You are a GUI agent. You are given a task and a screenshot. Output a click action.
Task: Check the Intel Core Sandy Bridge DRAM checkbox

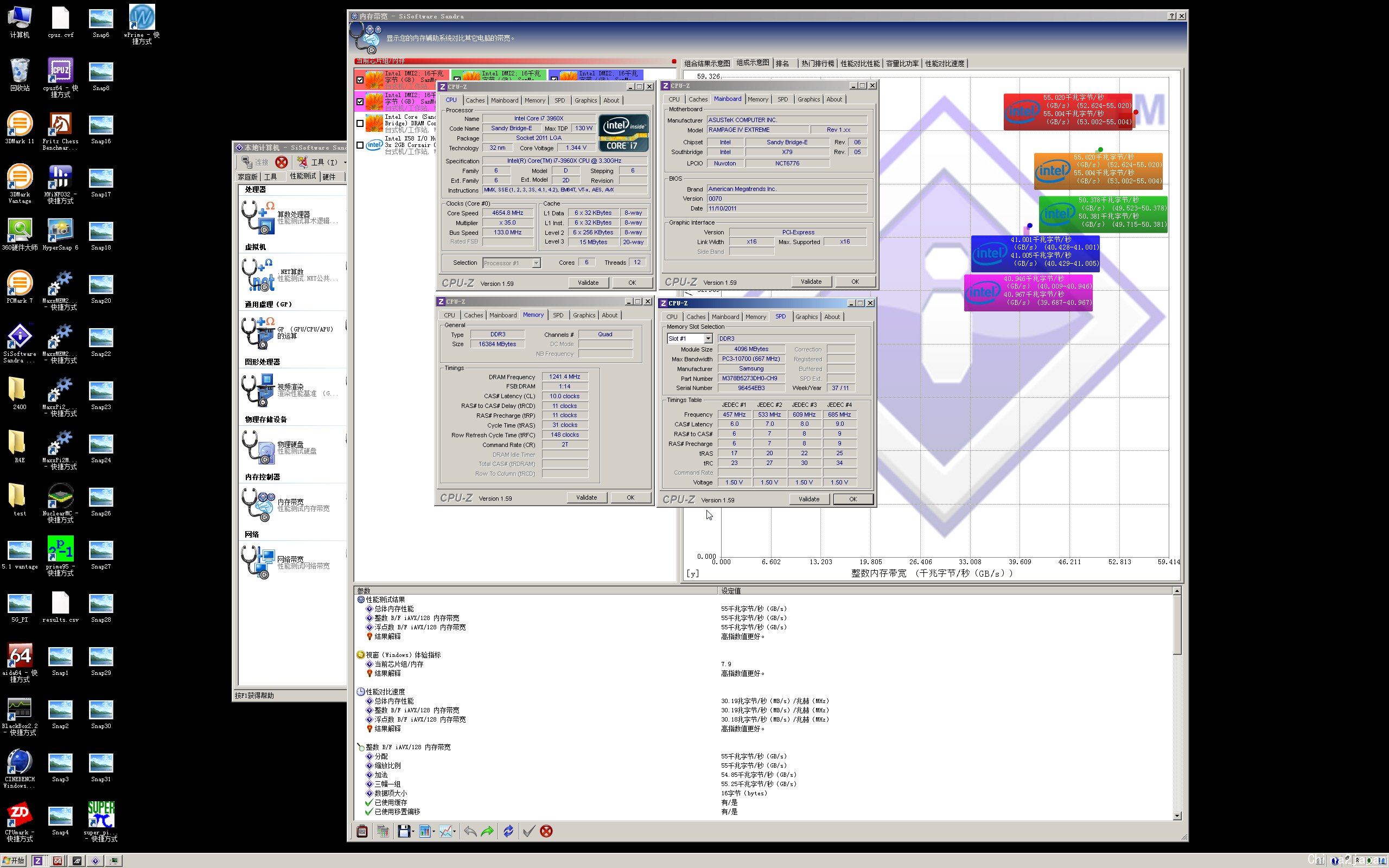point(360,124)
